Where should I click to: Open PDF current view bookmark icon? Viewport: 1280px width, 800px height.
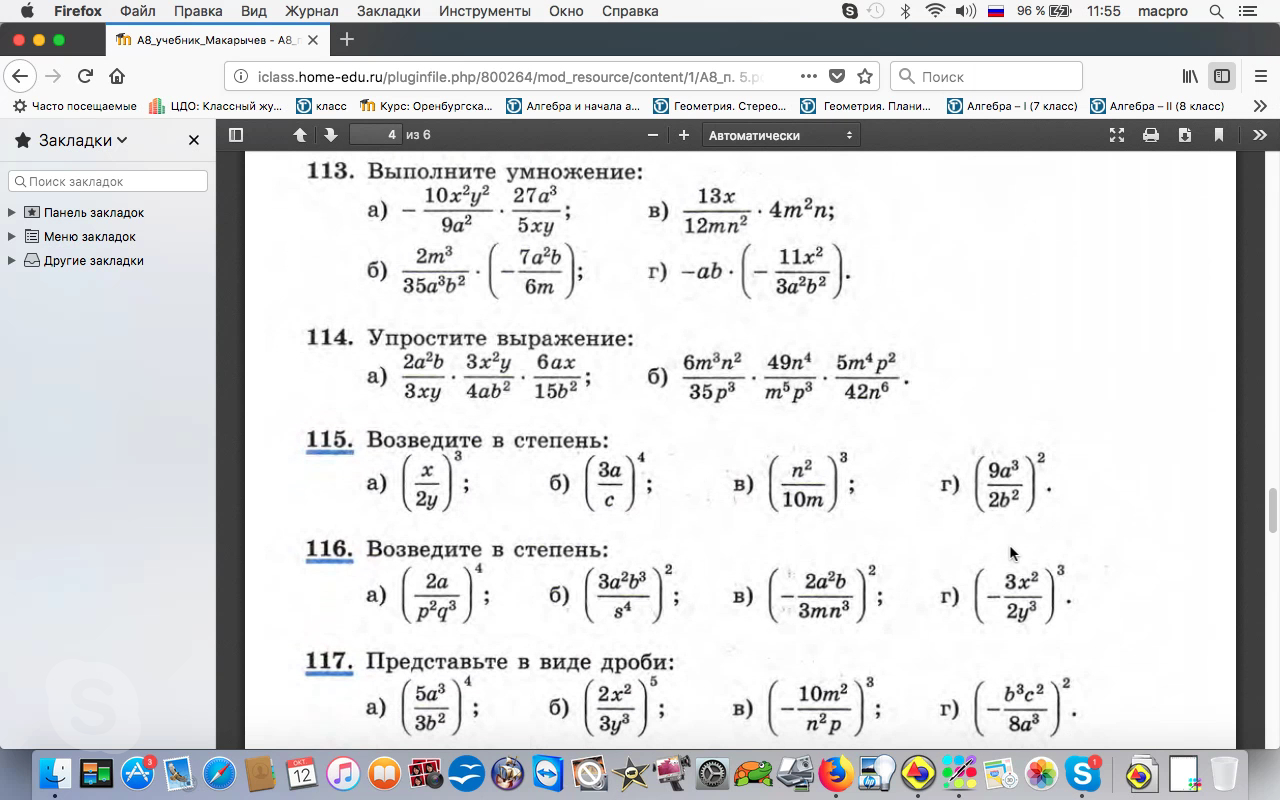coord(1219,135)
